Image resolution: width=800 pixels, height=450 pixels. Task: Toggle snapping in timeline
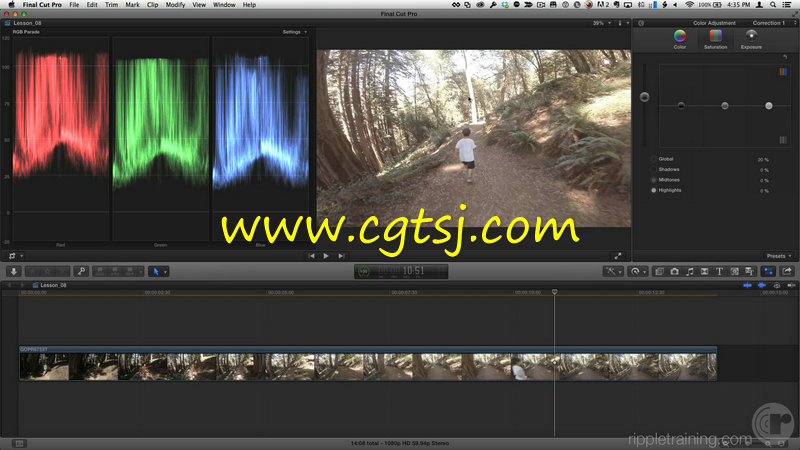click(791, 285)
